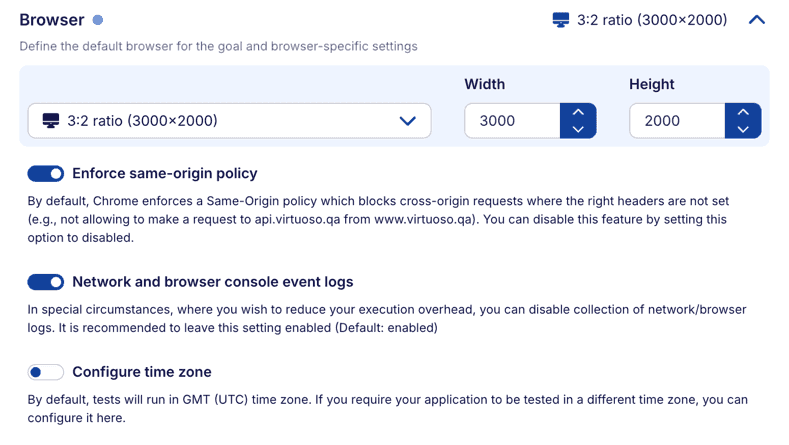Collapse the Browser section with the chevron
Screen dimensions: 789x445
(757, 20)
